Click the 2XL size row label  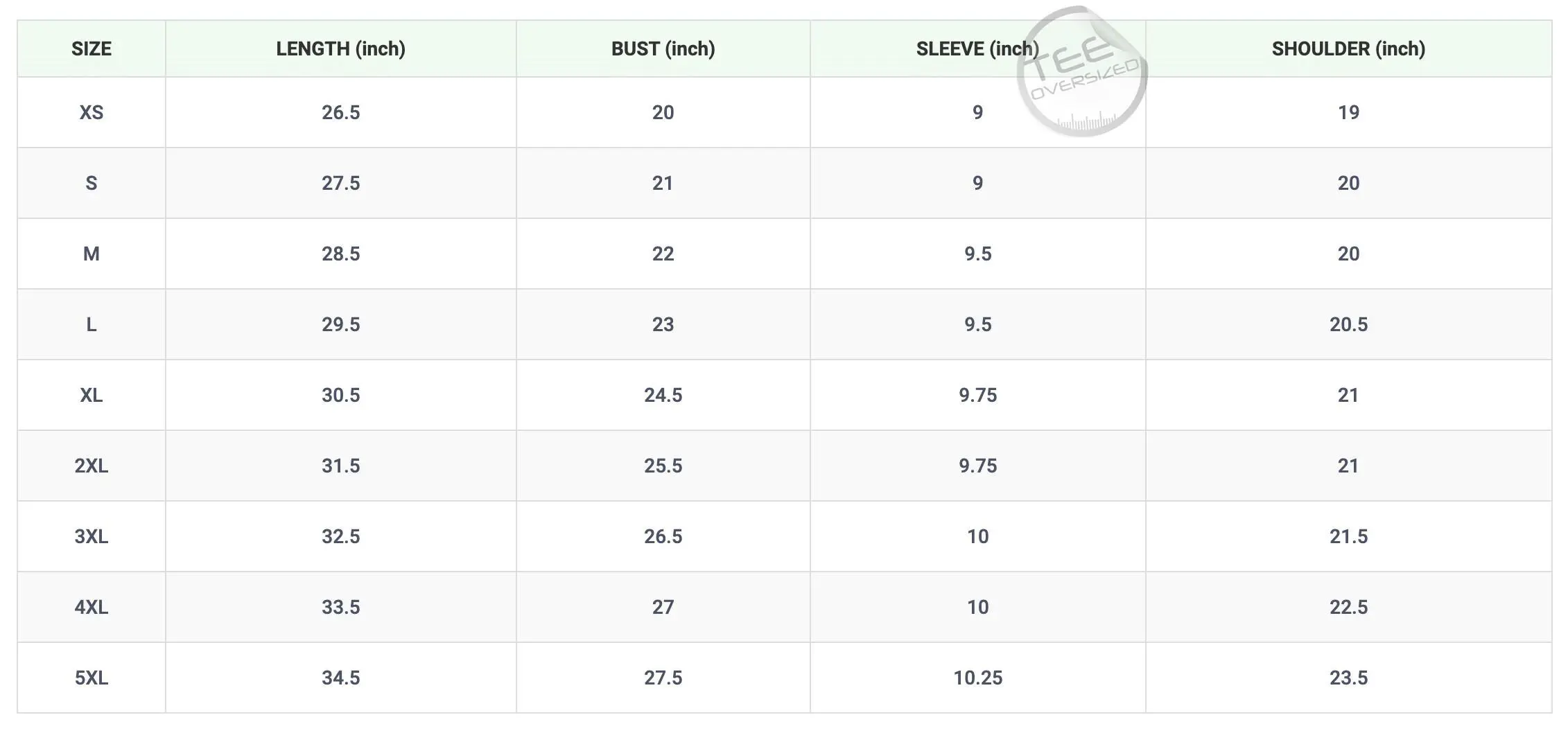coord(91,466)
